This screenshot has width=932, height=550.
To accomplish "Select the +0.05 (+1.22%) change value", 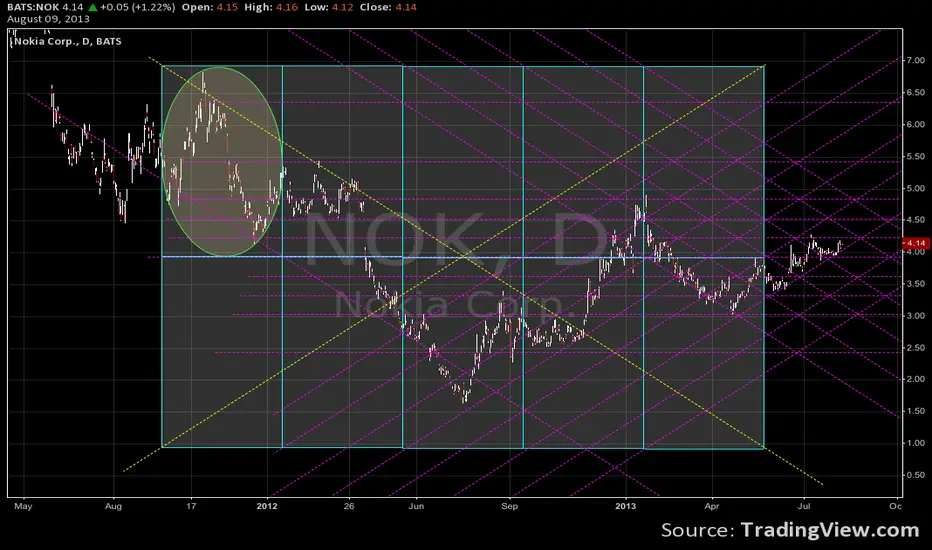I will point(137,7).
